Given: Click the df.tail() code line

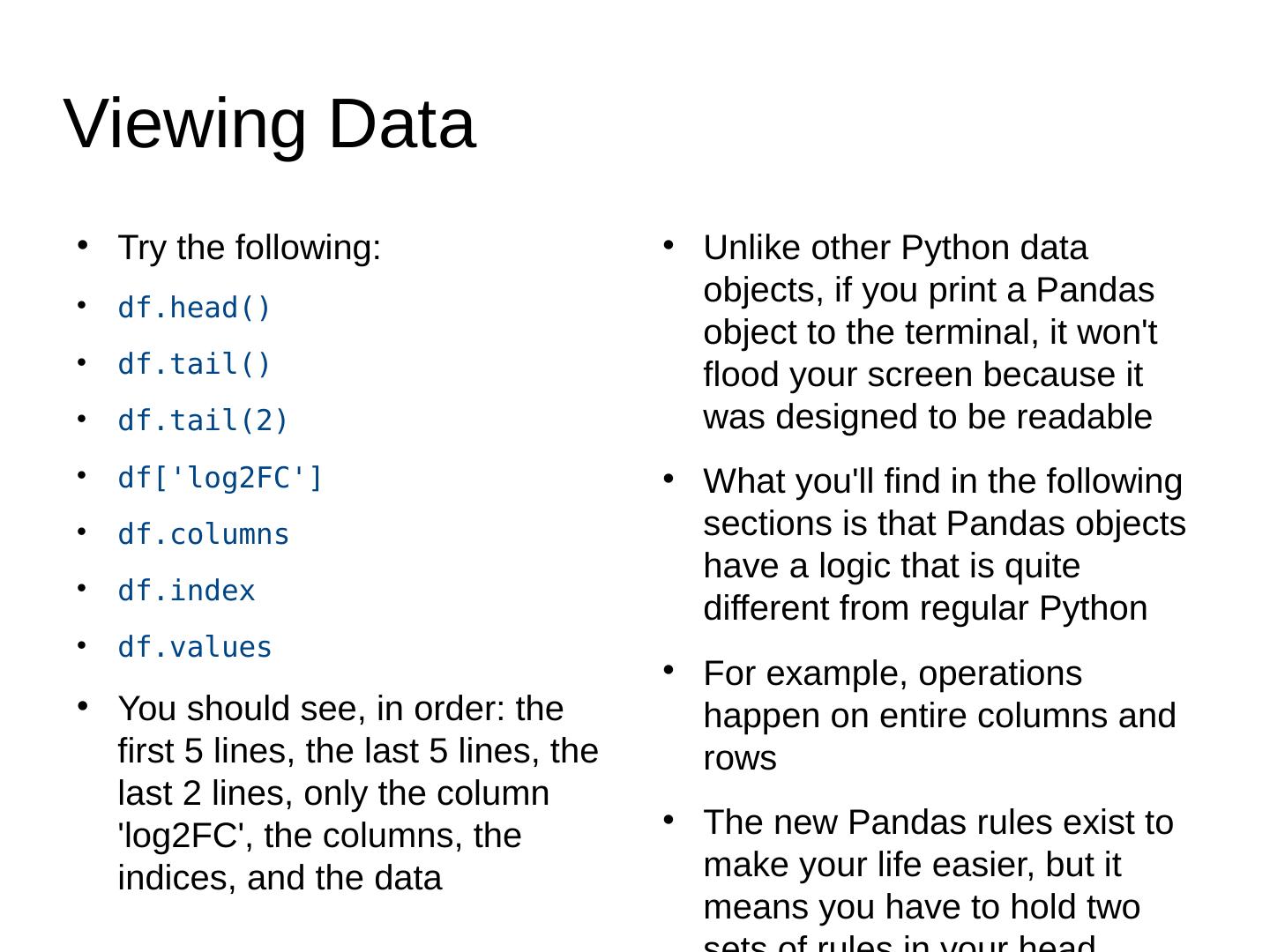Looking at the screenshot, I should tap(194, 364).
